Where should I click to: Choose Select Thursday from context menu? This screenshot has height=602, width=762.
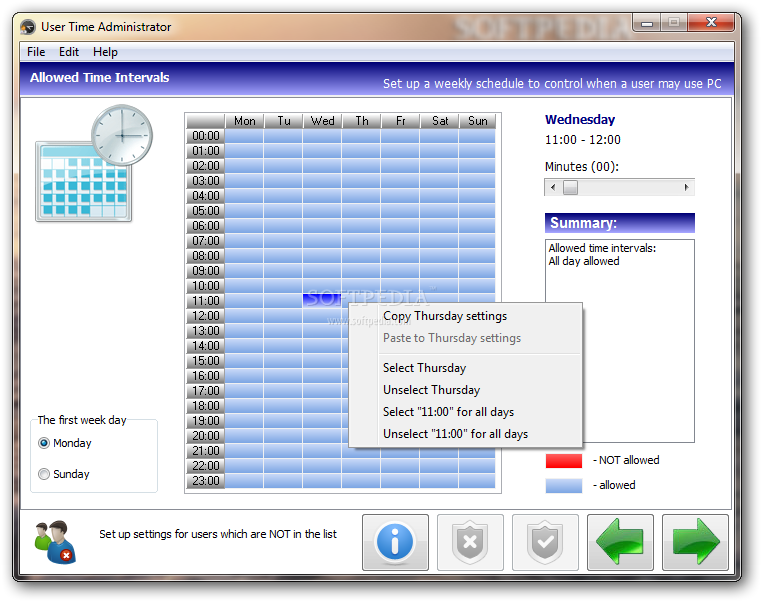click(466, 368)
